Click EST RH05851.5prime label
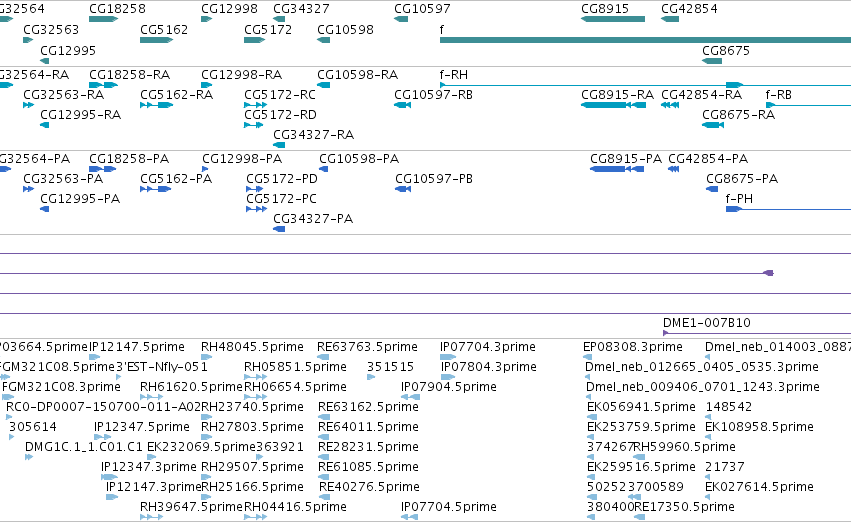Image resolution: width=851 pixels, height=522 pixels. click(x=295, y=367)
